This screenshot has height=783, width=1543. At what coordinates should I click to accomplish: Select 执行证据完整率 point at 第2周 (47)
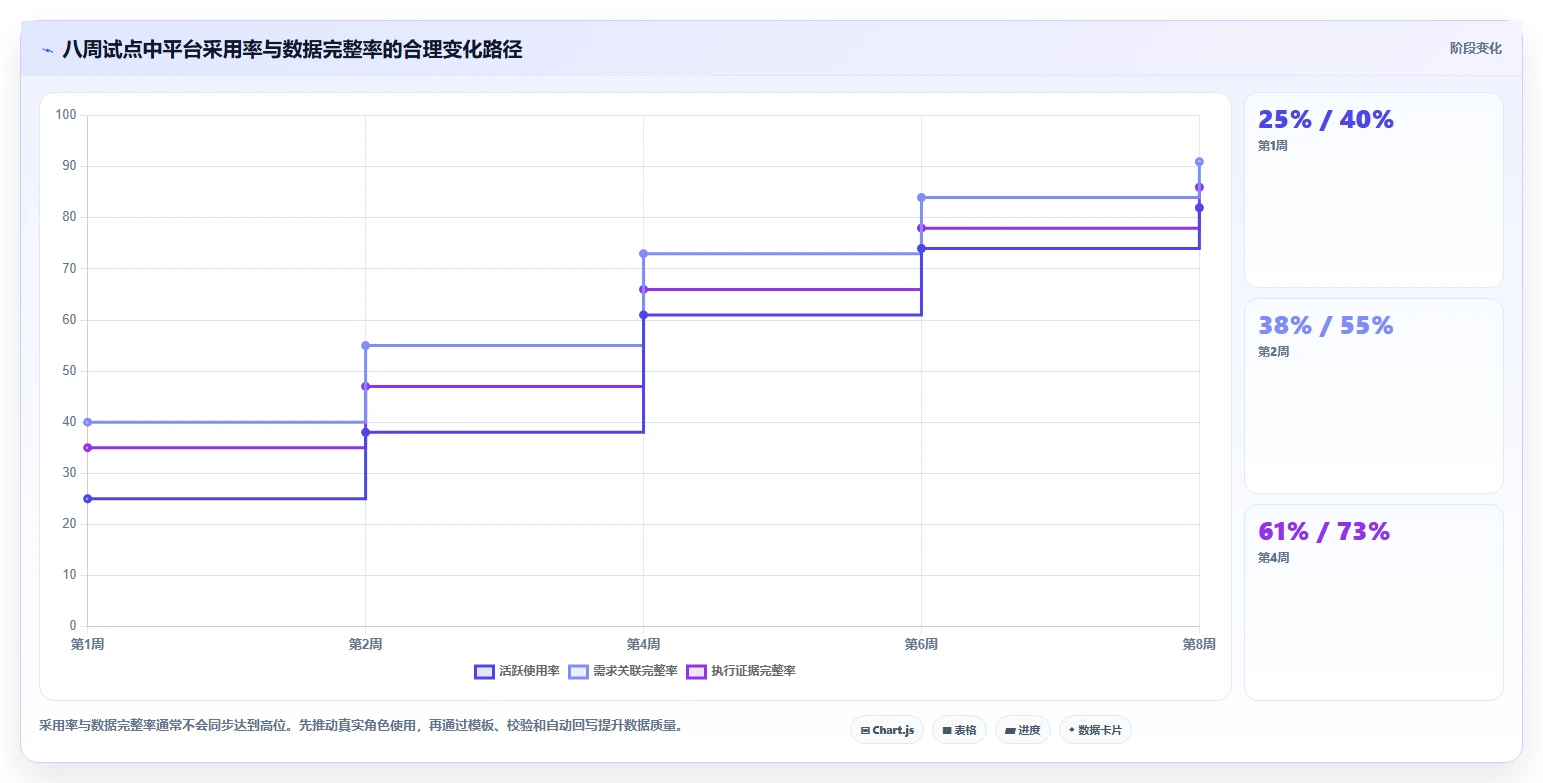pos(365,386)
